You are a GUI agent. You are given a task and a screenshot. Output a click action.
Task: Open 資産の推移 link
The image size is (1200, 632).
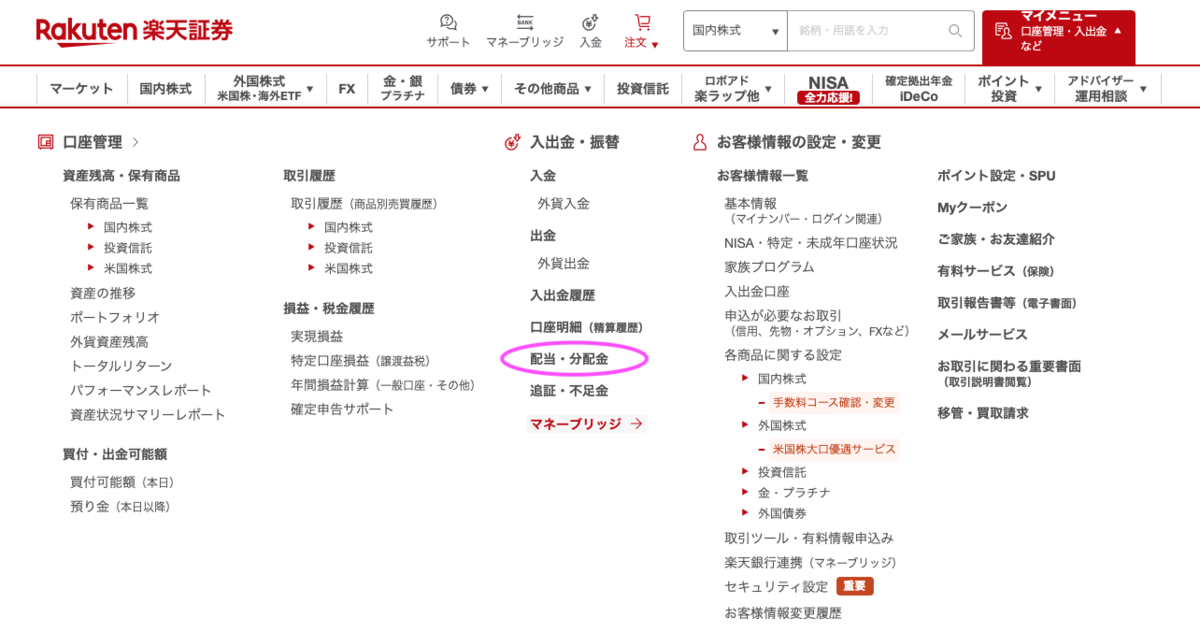tap(102, 293)
